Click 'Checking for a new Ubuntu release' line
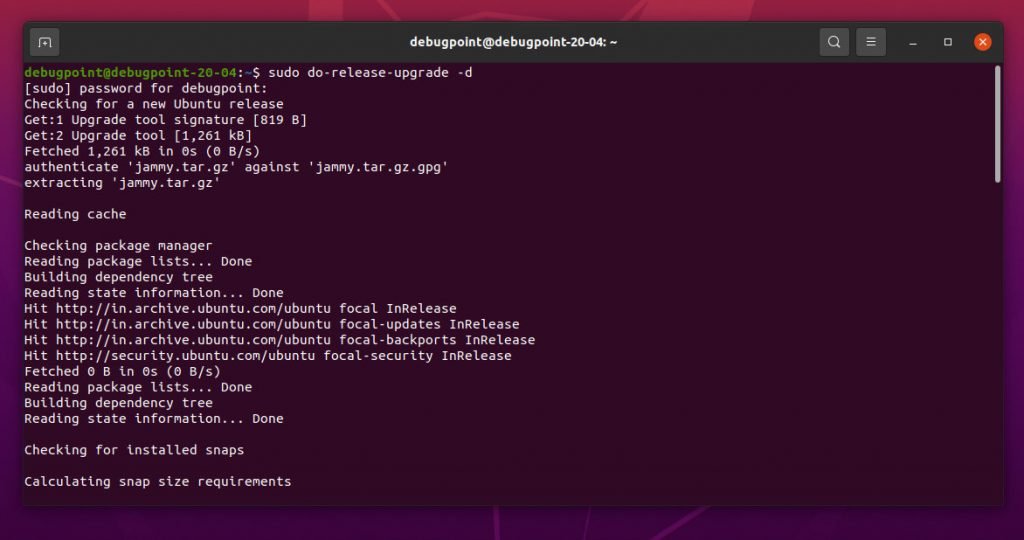 pos(154,104)
